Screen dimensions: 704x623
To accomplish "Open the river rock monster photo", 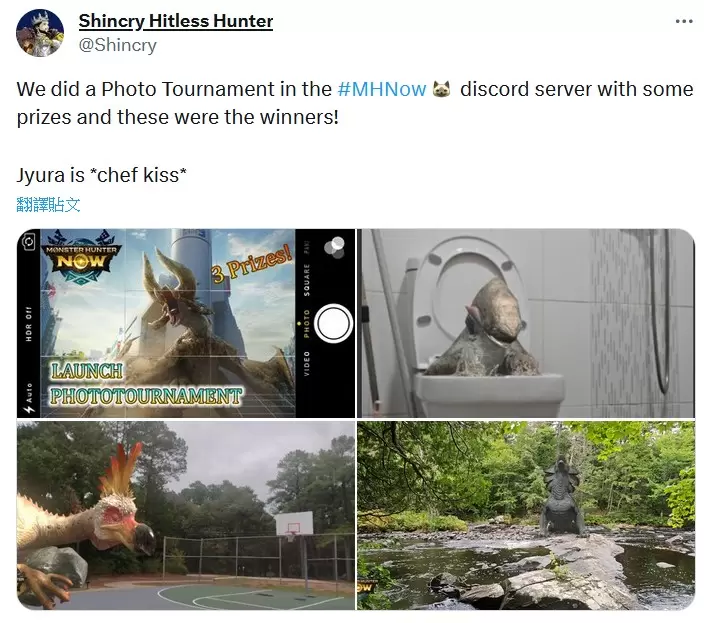I will tap(526, 515).
